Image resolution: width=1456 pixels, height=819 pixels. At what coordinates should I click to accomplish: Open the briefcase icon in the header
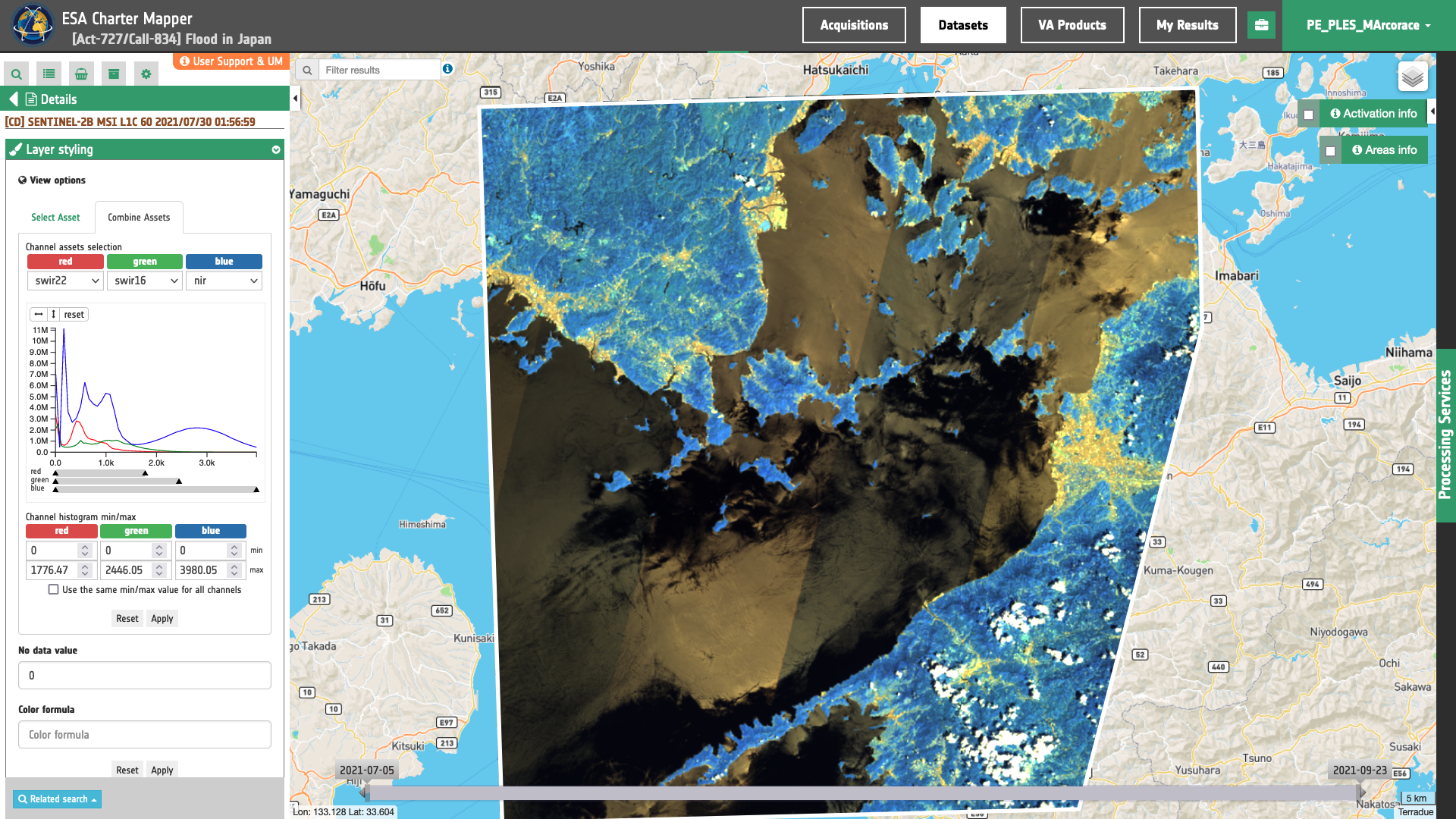1261,25
